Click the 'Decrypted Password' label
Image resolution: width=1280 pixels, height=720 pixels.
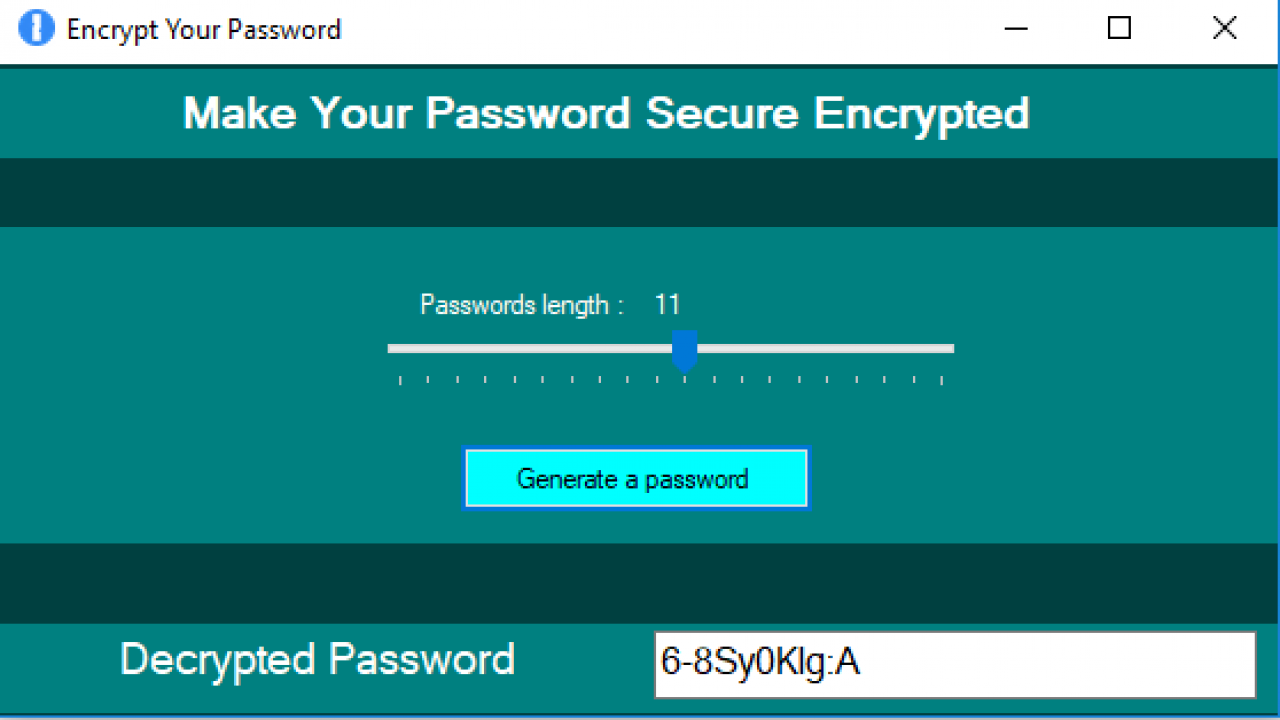click(x=317, y=659)
